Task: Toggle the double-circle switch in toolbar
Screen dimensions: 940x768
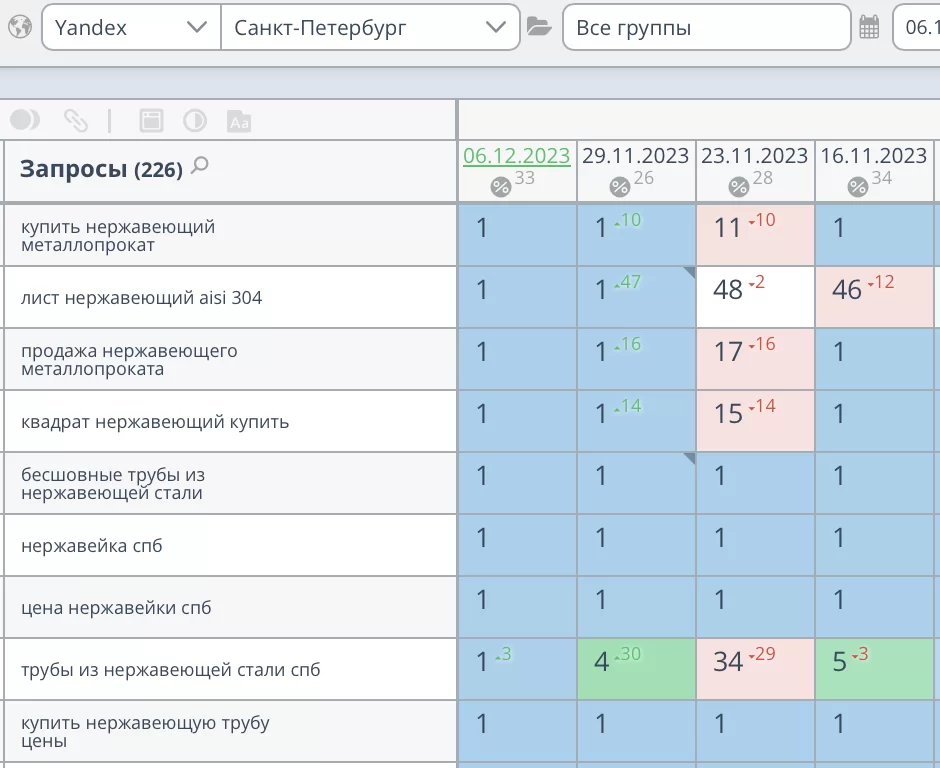Action: pyautogui.click(x=25, y=121)
